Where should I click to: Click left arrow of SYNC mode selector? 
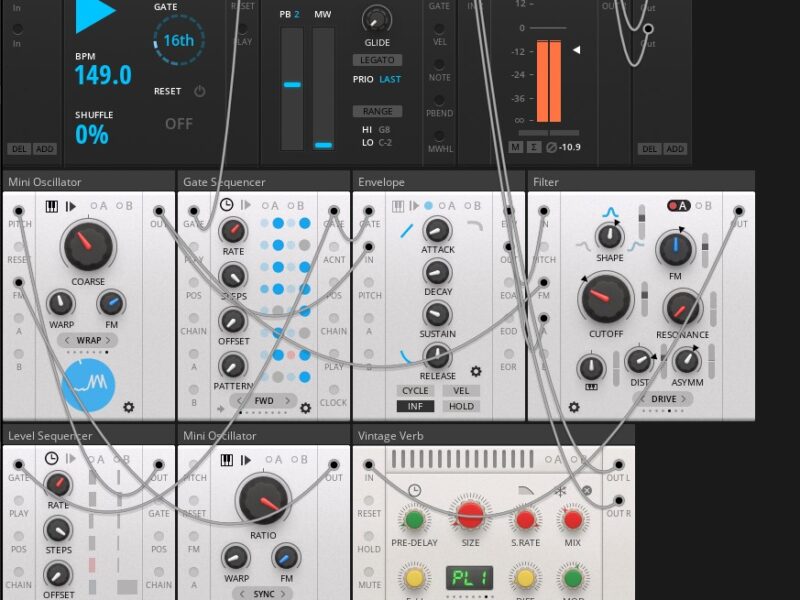(242, 594)
